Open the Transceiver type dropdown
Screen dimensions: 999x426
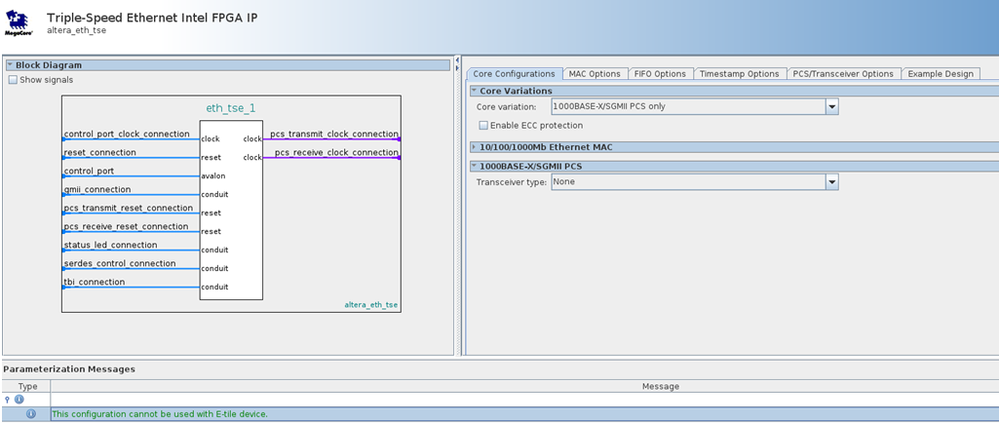coord(832,182)
